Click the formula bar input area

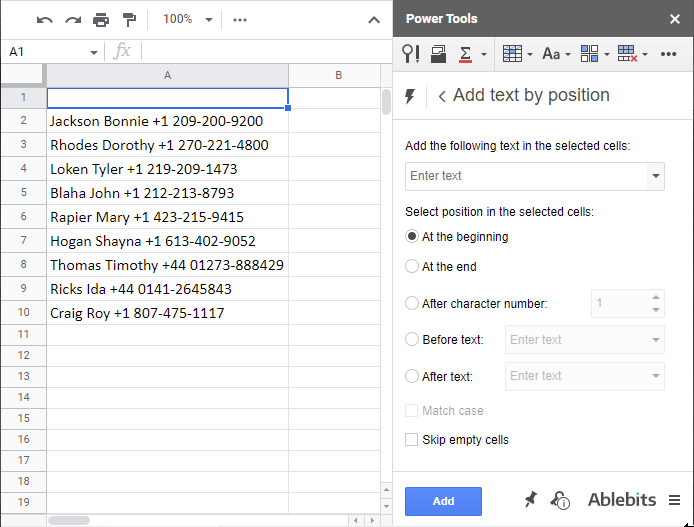pos(267,52)
